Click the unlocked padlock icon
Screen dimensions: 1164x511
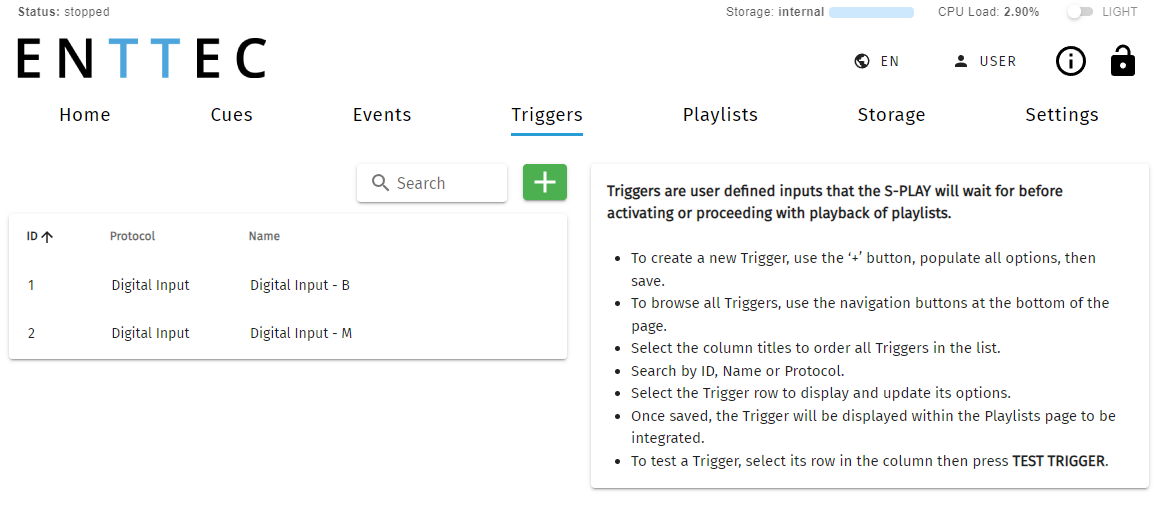[x=1123, y=61]
